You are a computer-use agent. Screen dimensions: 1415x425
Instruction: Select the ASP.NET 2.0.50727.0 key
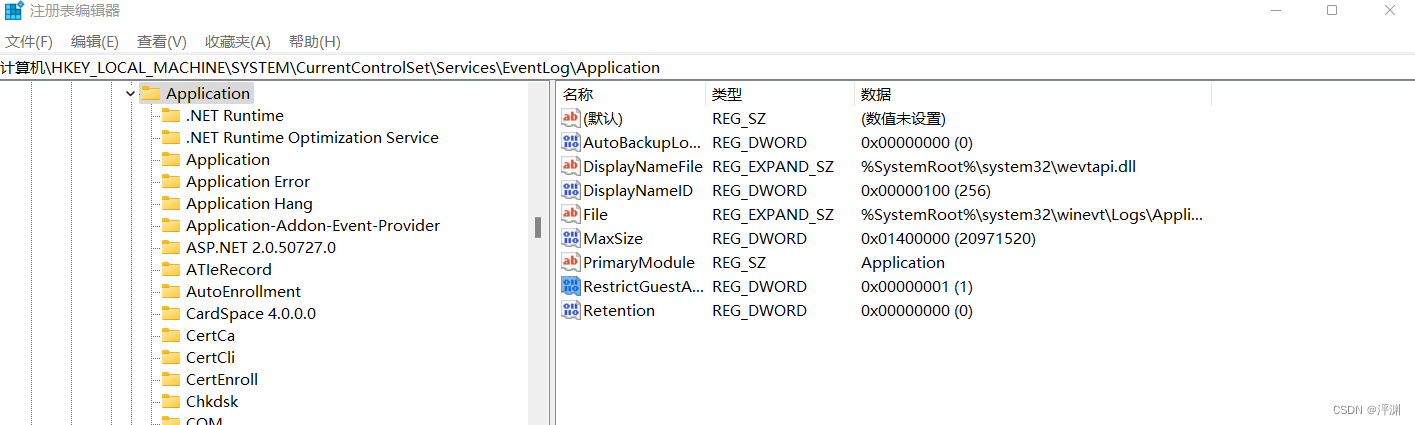coord(260,248)
